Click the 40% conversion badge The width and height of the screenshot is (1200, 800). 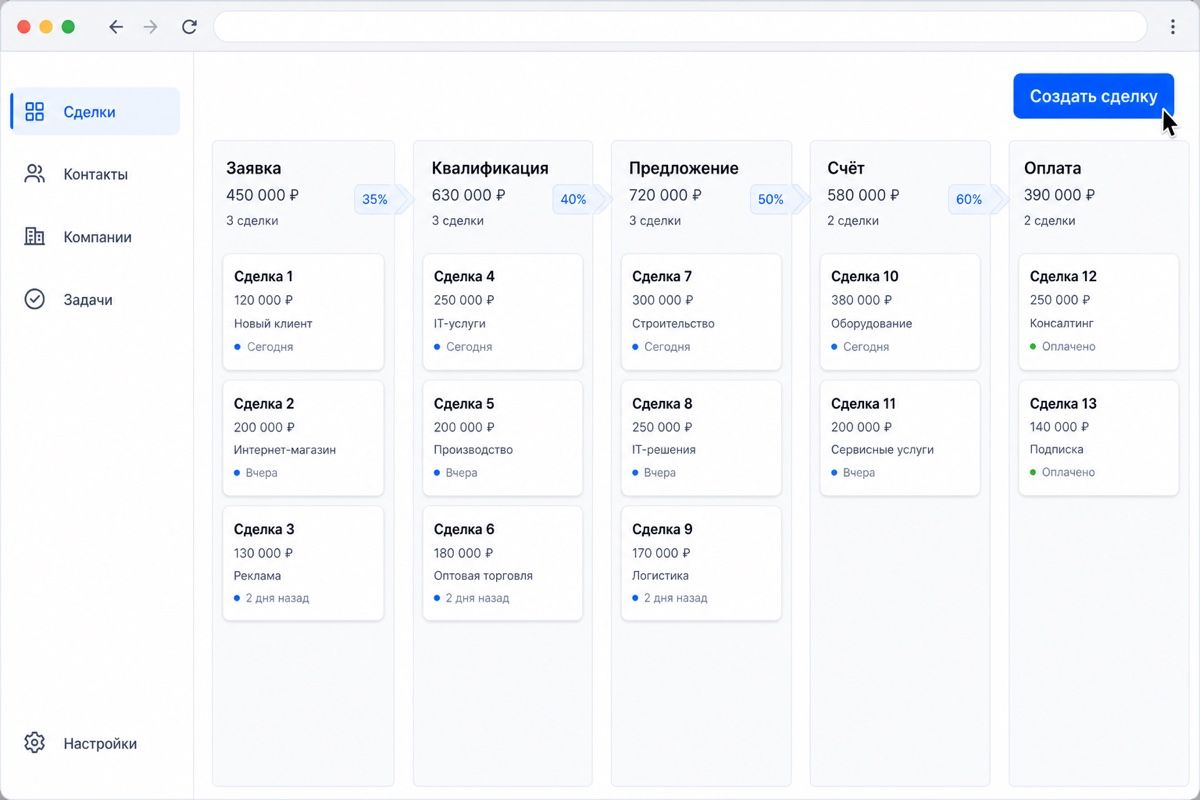click(575, 199)
